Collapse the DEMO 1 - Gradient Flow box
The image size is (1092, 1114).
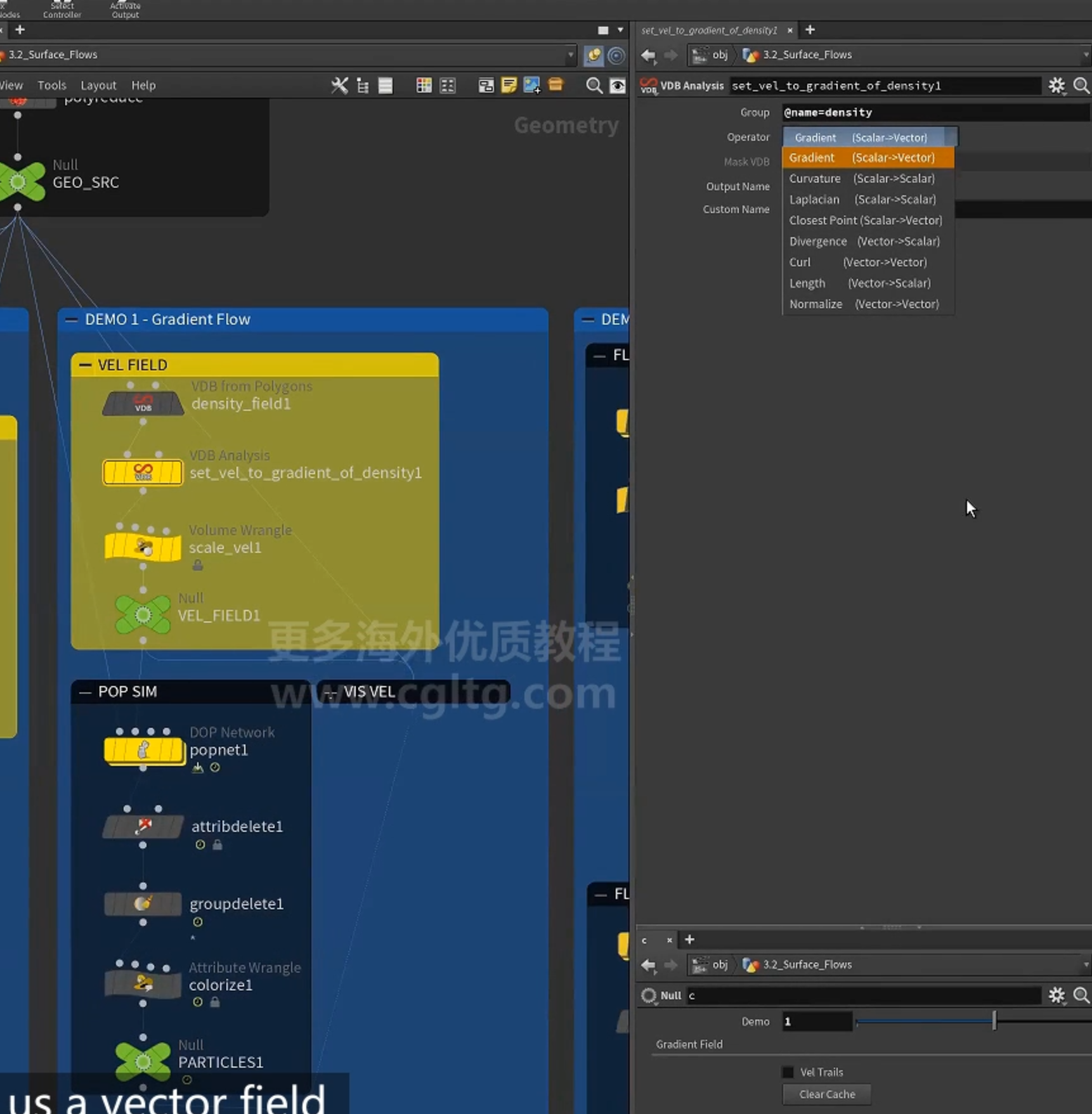(x=72, y=320)
